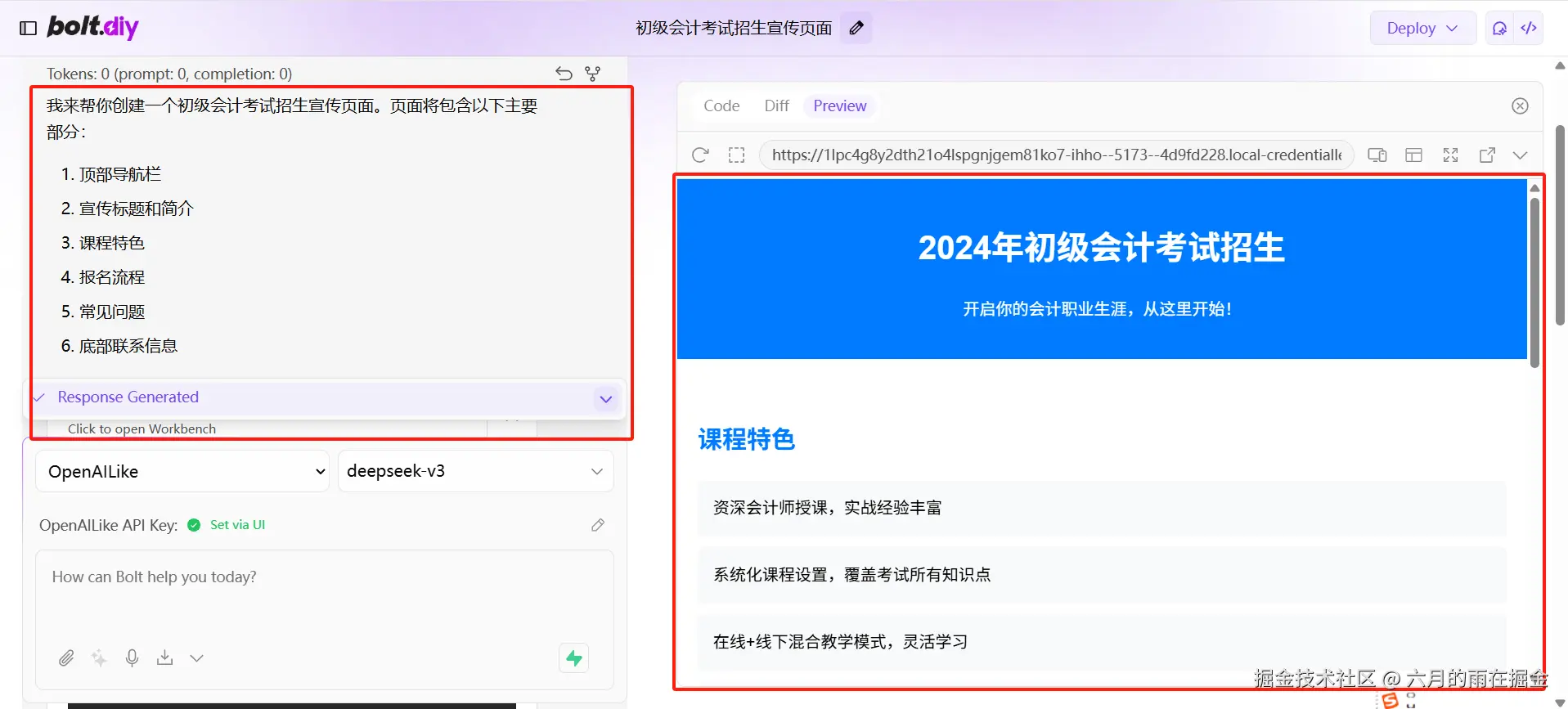Expand preview options chevron
The height and width of the screenshot is (709, 1568).
[x=1521, y=155]
